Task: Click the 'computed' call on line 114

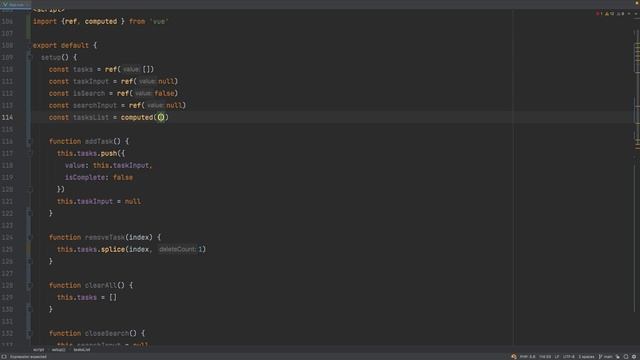Action: (x=137, y=117)
